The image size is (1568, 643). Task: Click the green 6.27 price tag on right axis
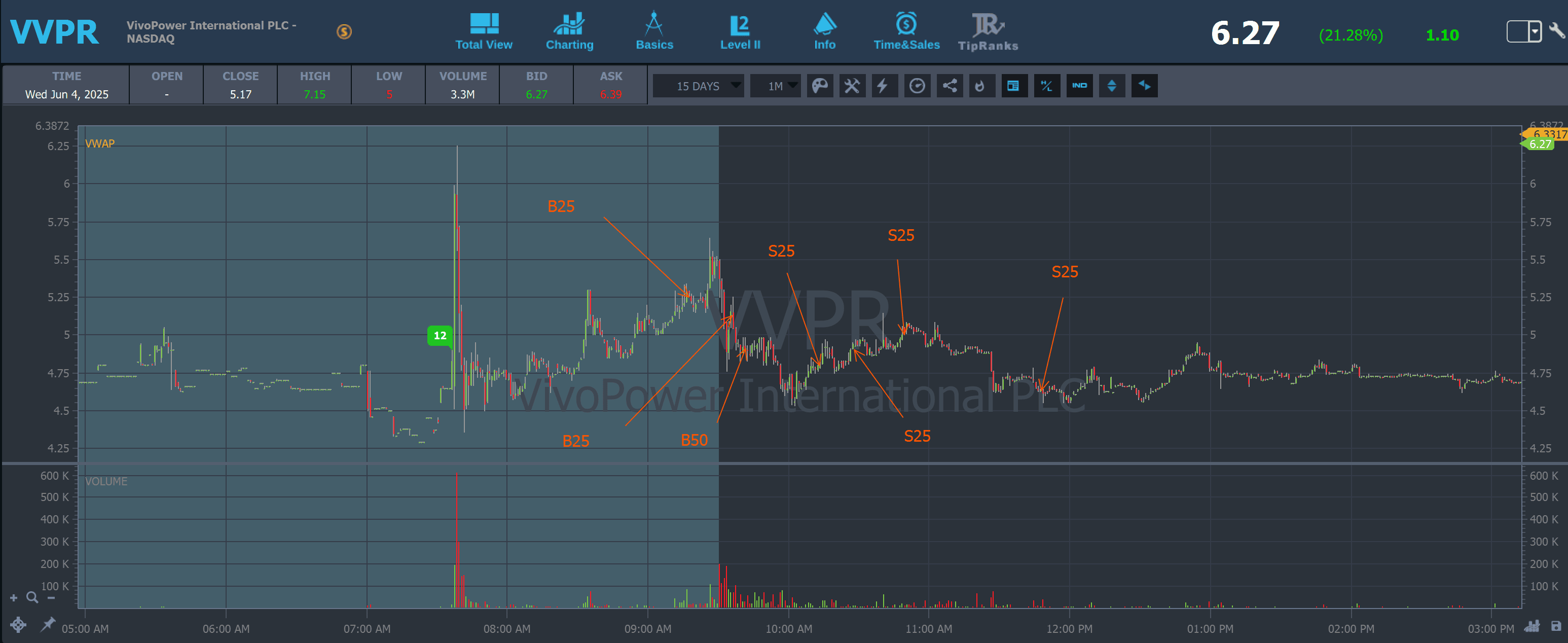1538,145
